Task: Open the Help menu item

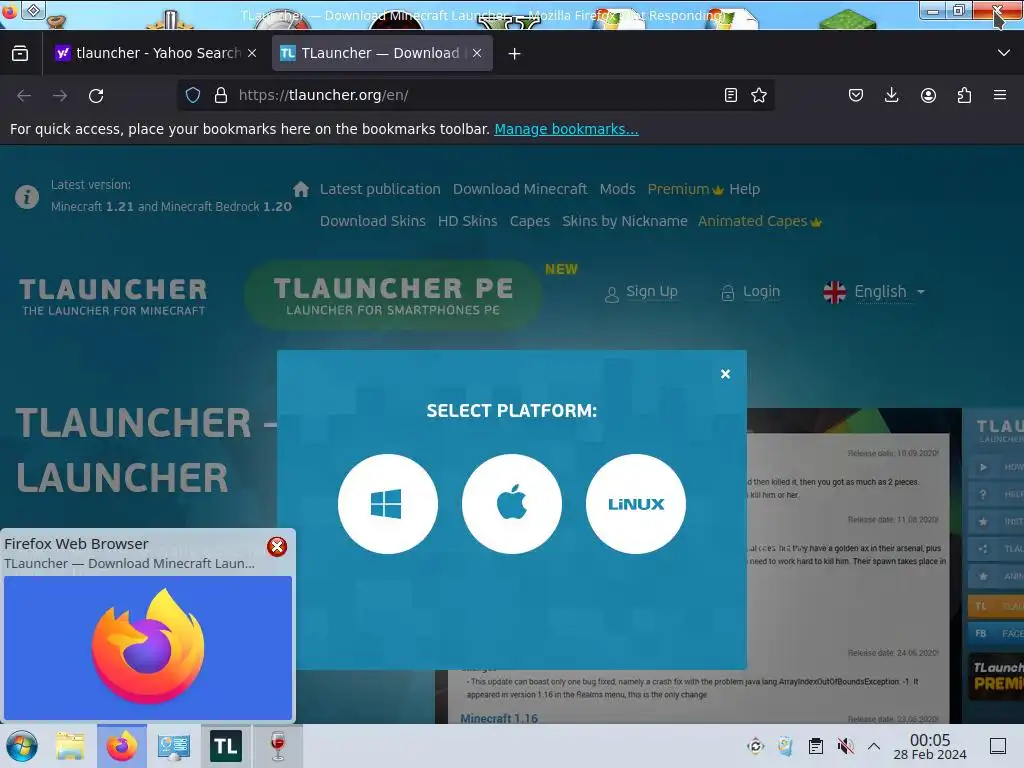Action: (744, 189)
